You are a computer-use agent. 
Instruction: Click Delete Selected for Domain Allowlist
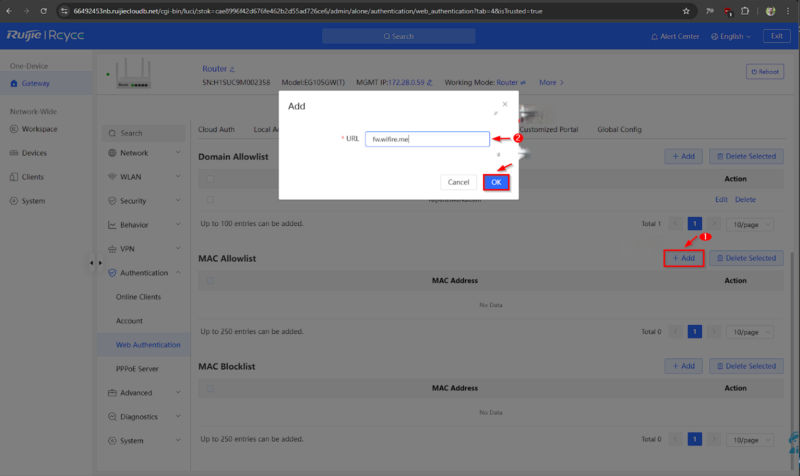coord(746,157)
